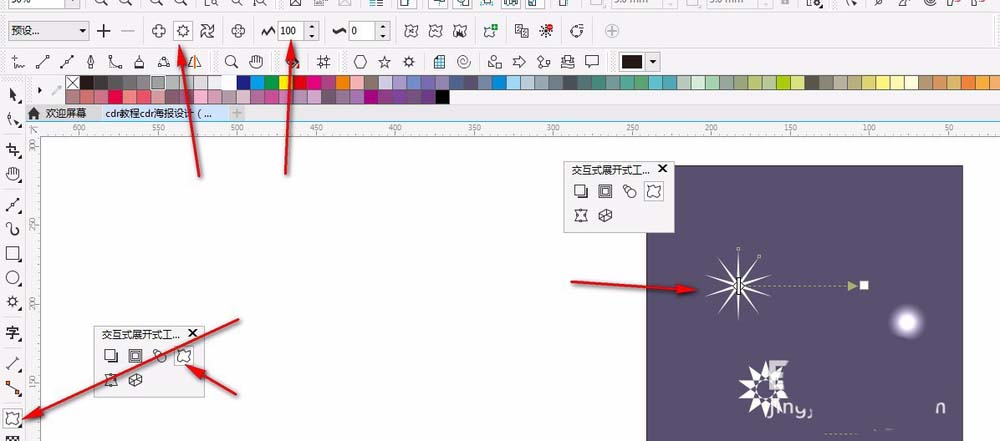This screenshot has height=441, width=1000.
Task: Select twister distortion mode
Action: click(207, 31)
